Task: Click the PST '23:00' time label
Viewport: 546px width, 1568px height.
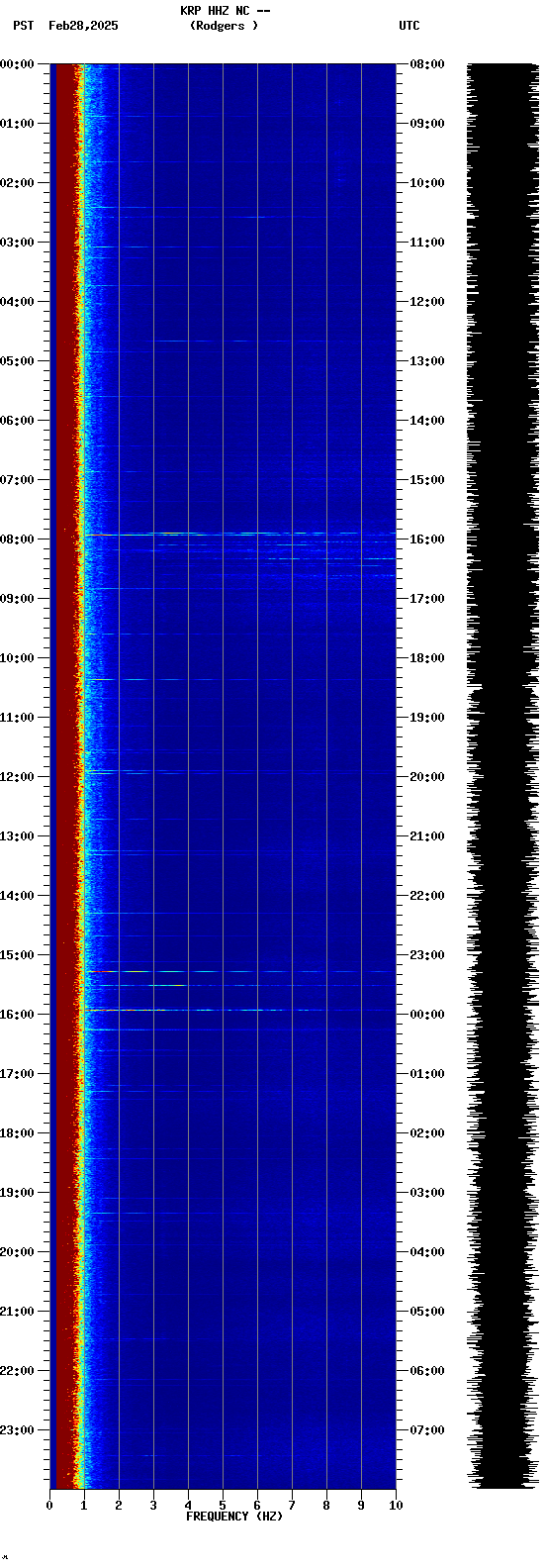Action: [17, 1430]
